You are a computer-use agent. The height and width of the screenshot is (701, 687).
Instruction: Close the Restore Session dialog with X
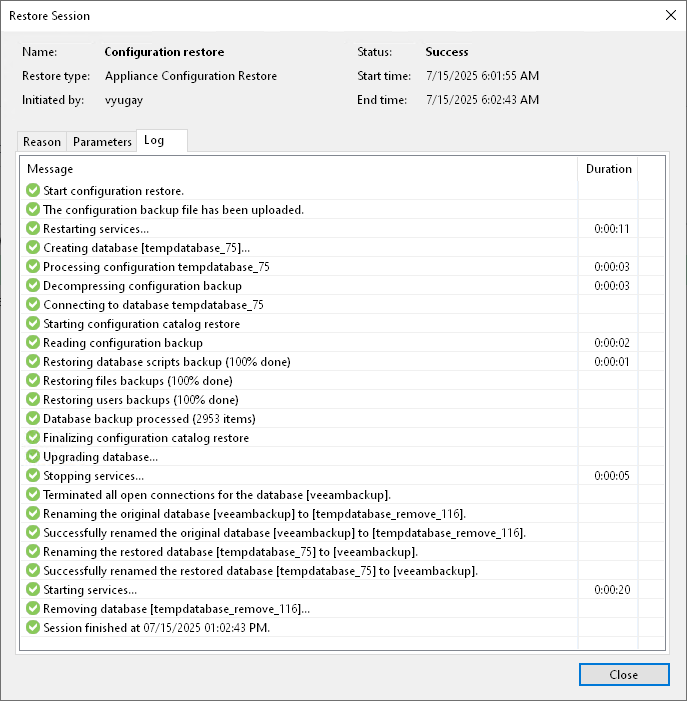670,15
